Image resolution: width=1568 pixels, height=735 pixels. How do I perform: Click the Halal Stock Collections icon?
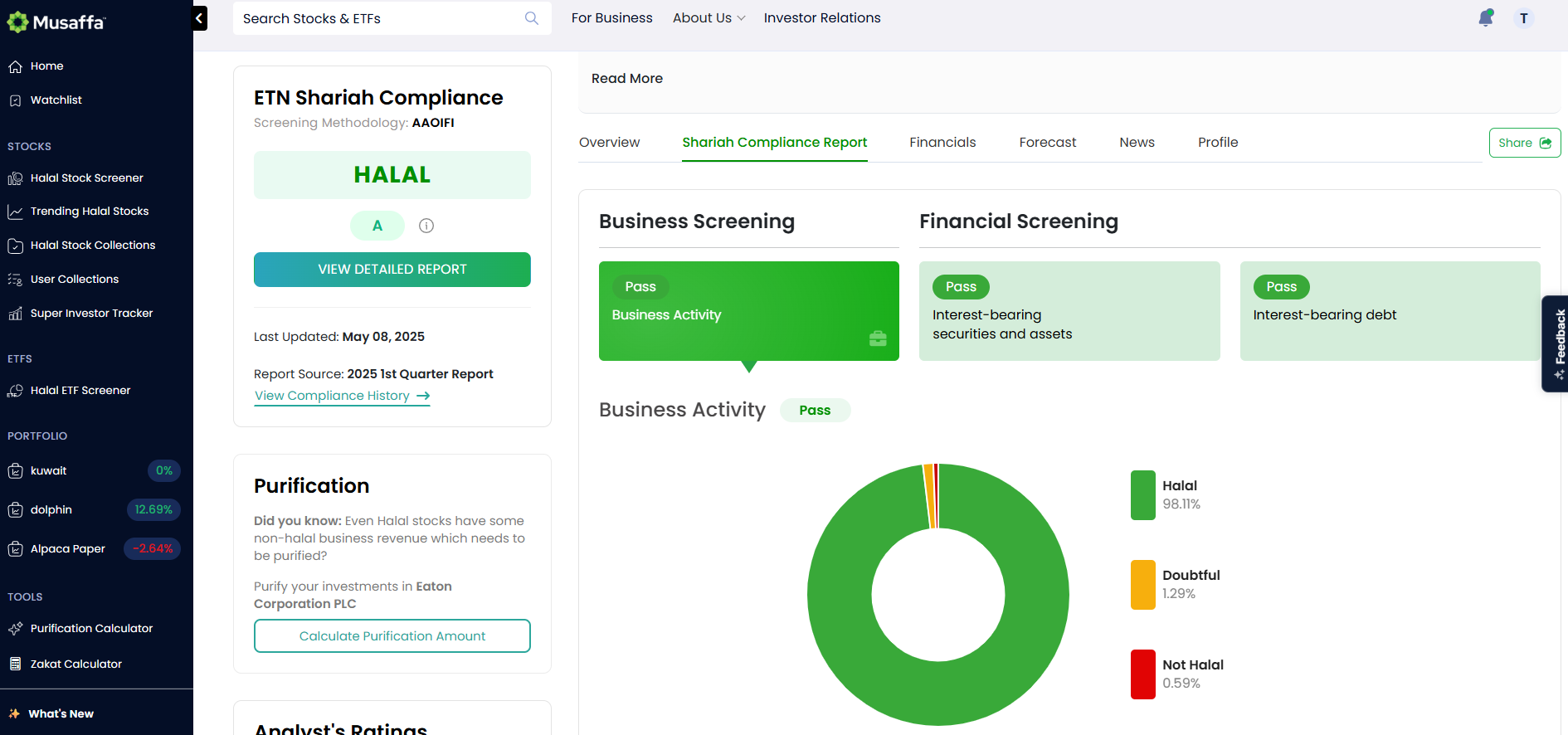pos(15,246)
